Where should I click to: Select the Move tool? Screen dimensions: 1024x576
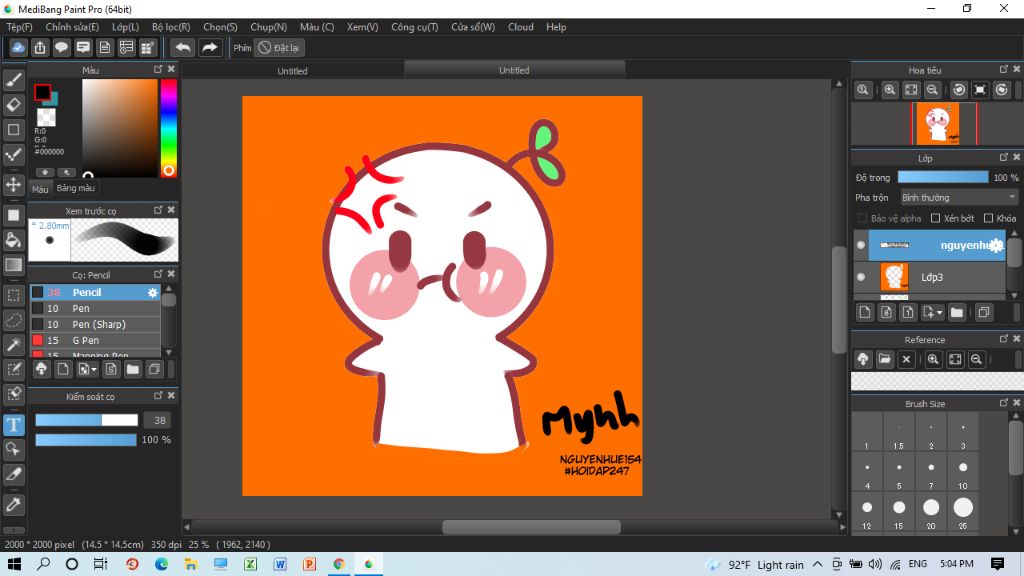14,185
